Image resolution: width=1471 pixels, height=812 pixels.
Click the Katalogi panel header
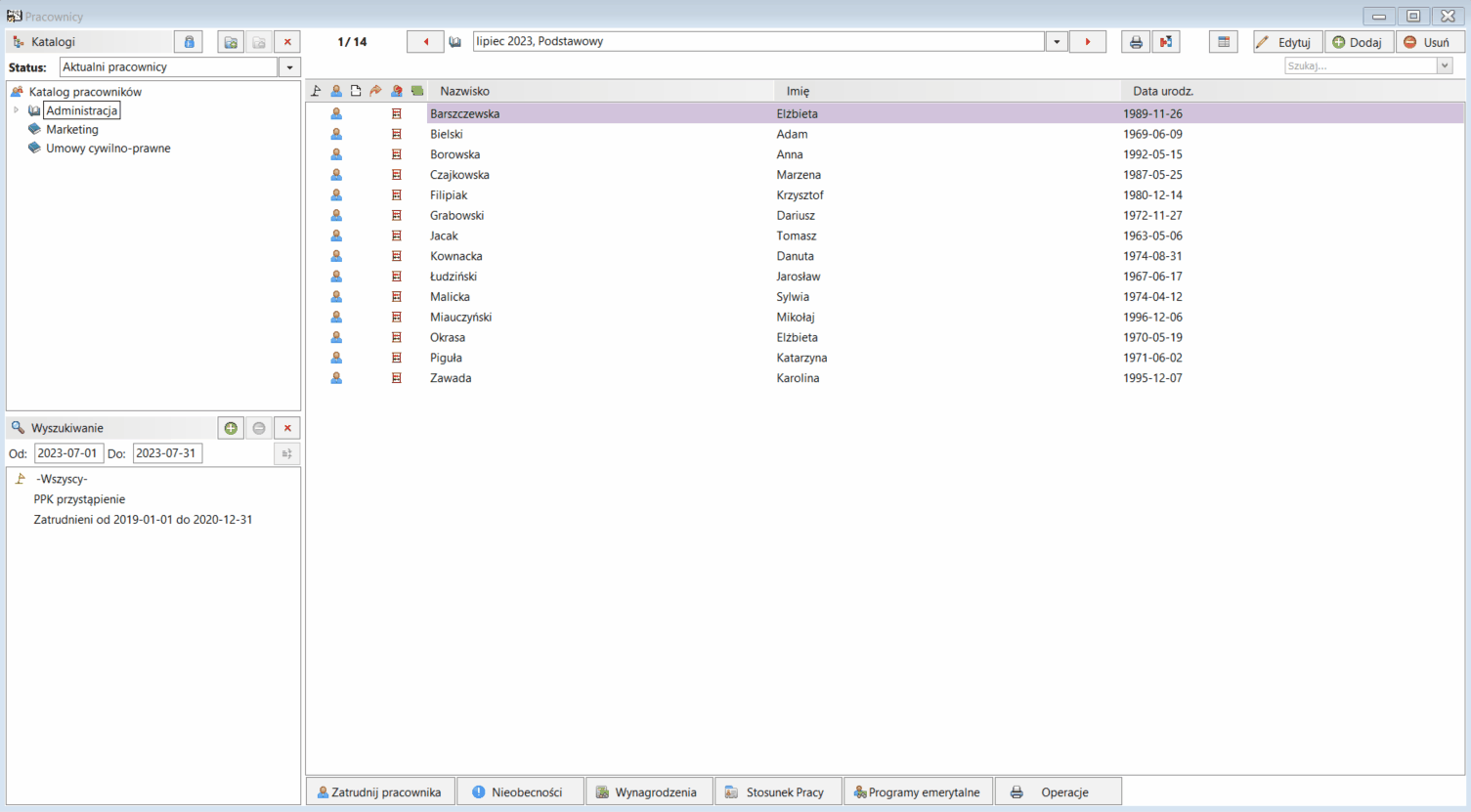[90, 42]
